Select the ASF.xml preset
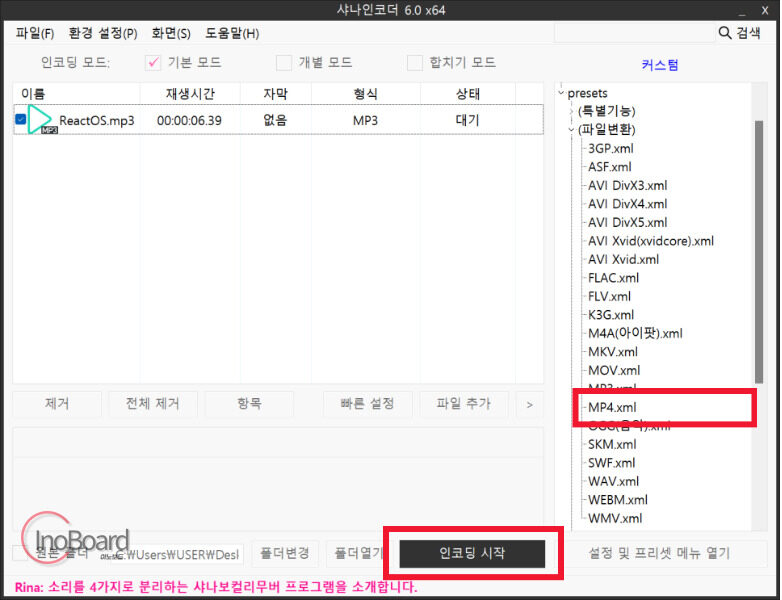 pos(609,167)
